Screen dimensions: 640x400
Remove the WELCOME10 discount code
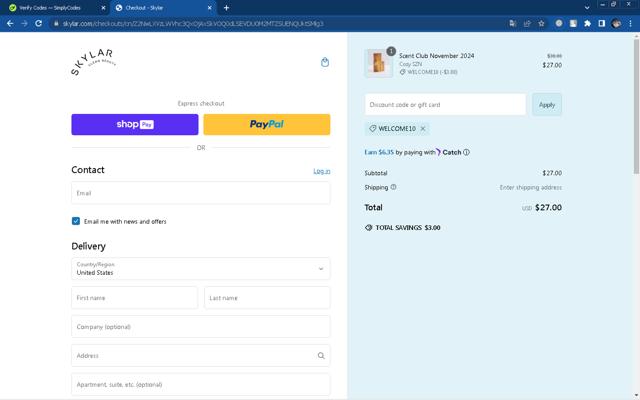(423, 129)
